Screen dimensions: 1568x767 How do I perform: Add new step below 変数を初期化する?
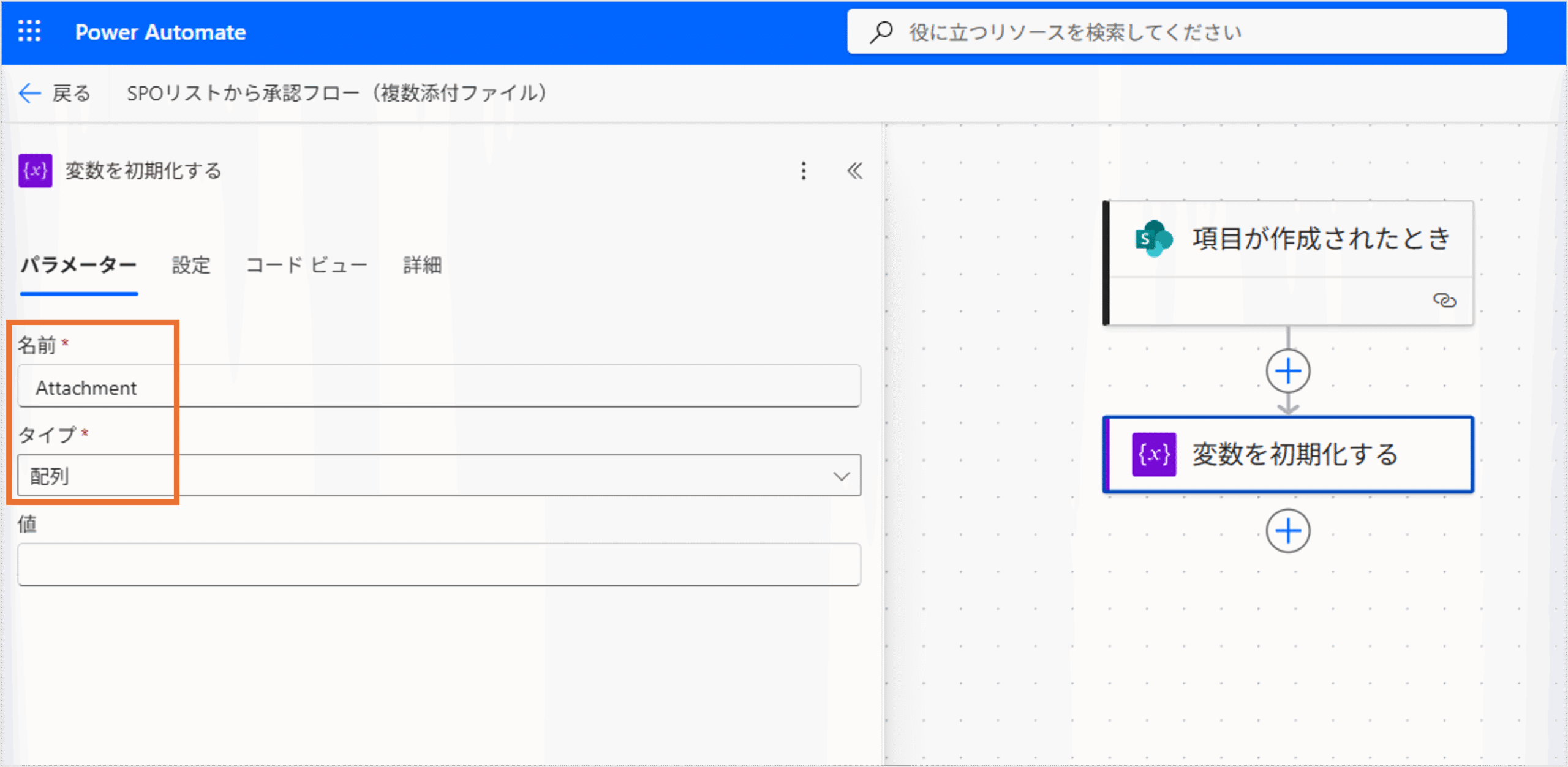[1287, 531]
